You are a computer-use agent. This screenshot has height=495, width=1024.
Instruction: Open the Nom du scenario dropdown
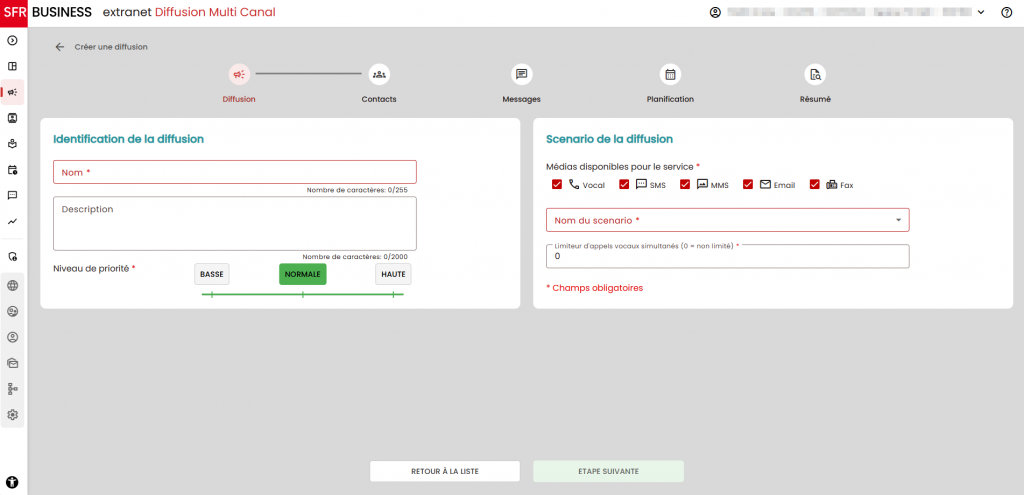[x=727, y=220]
